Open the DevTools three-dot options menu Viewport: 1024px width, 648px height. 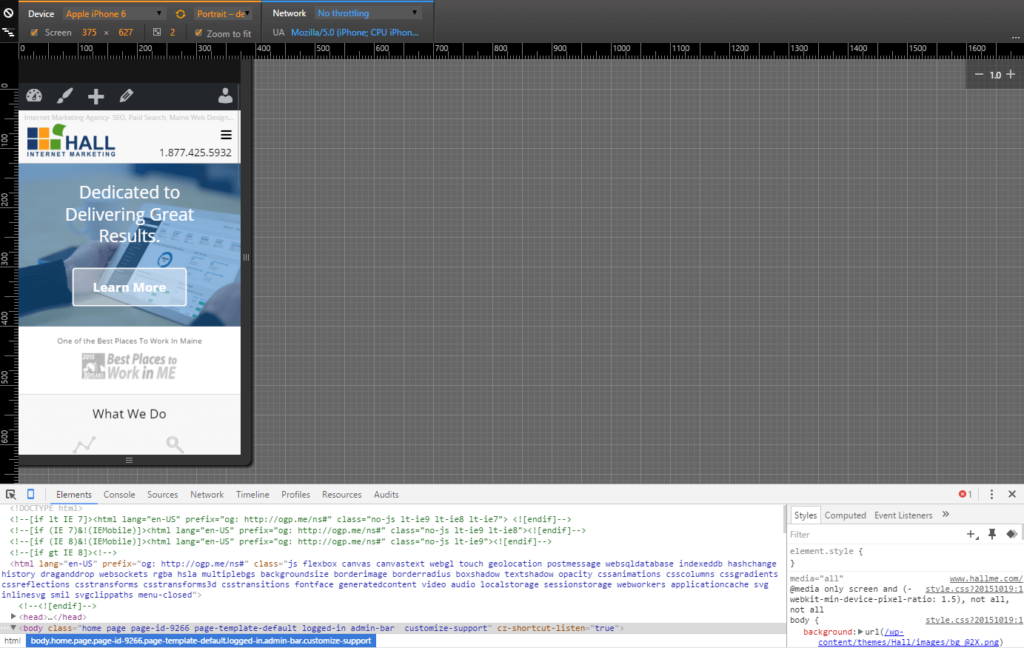click(991, 494)
